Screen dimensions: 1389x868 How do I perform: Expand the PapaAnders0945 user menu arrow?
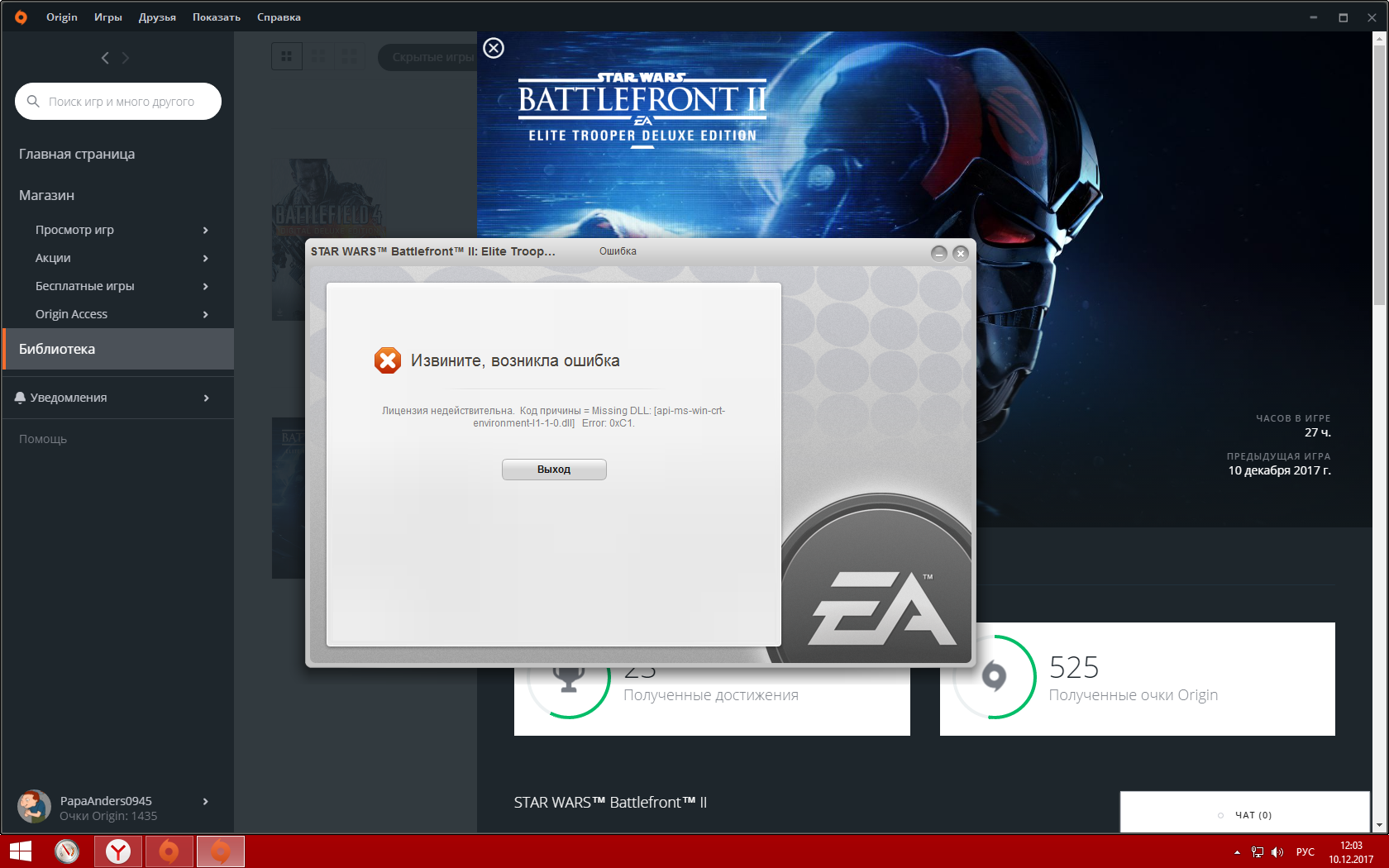pos(206,801)
